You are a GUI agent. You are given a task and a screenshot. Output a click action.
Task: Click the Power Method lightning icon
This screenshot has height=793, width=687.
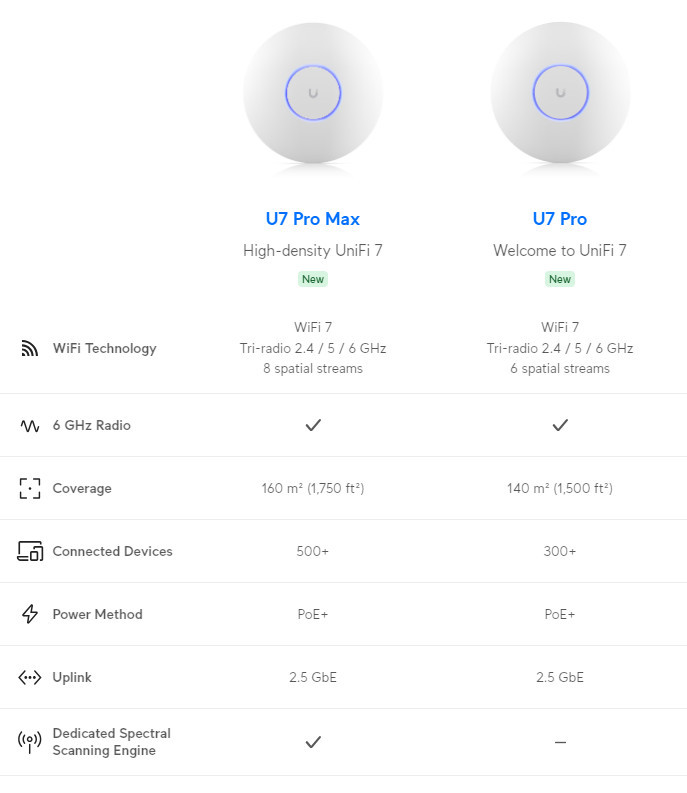(29, 615)
